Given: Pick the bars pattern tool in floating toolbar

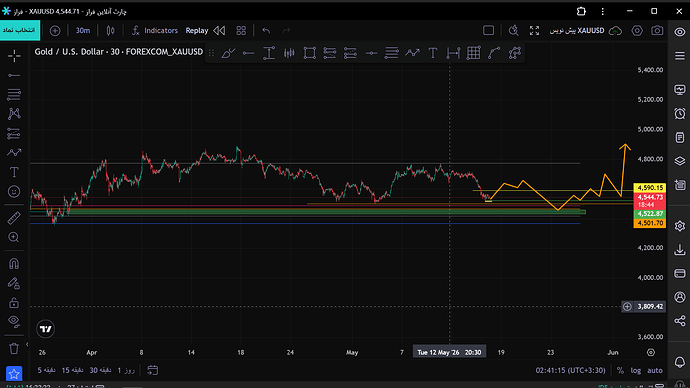Looking at the screenshot, I should click(289, 53).
